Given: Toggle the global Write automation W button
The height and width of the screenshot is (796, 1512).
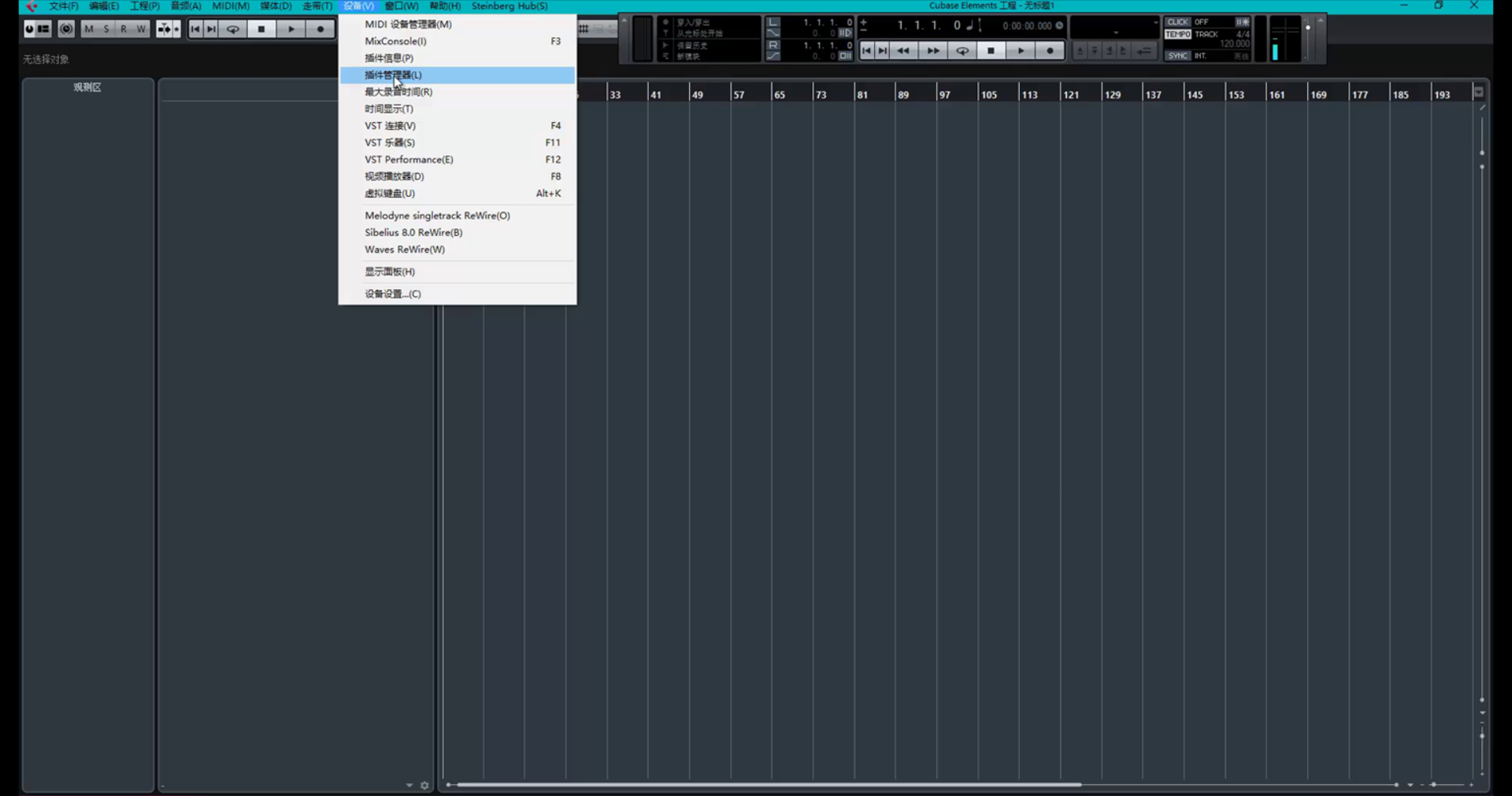Looking at the screenshot, I should pos(141,29).
